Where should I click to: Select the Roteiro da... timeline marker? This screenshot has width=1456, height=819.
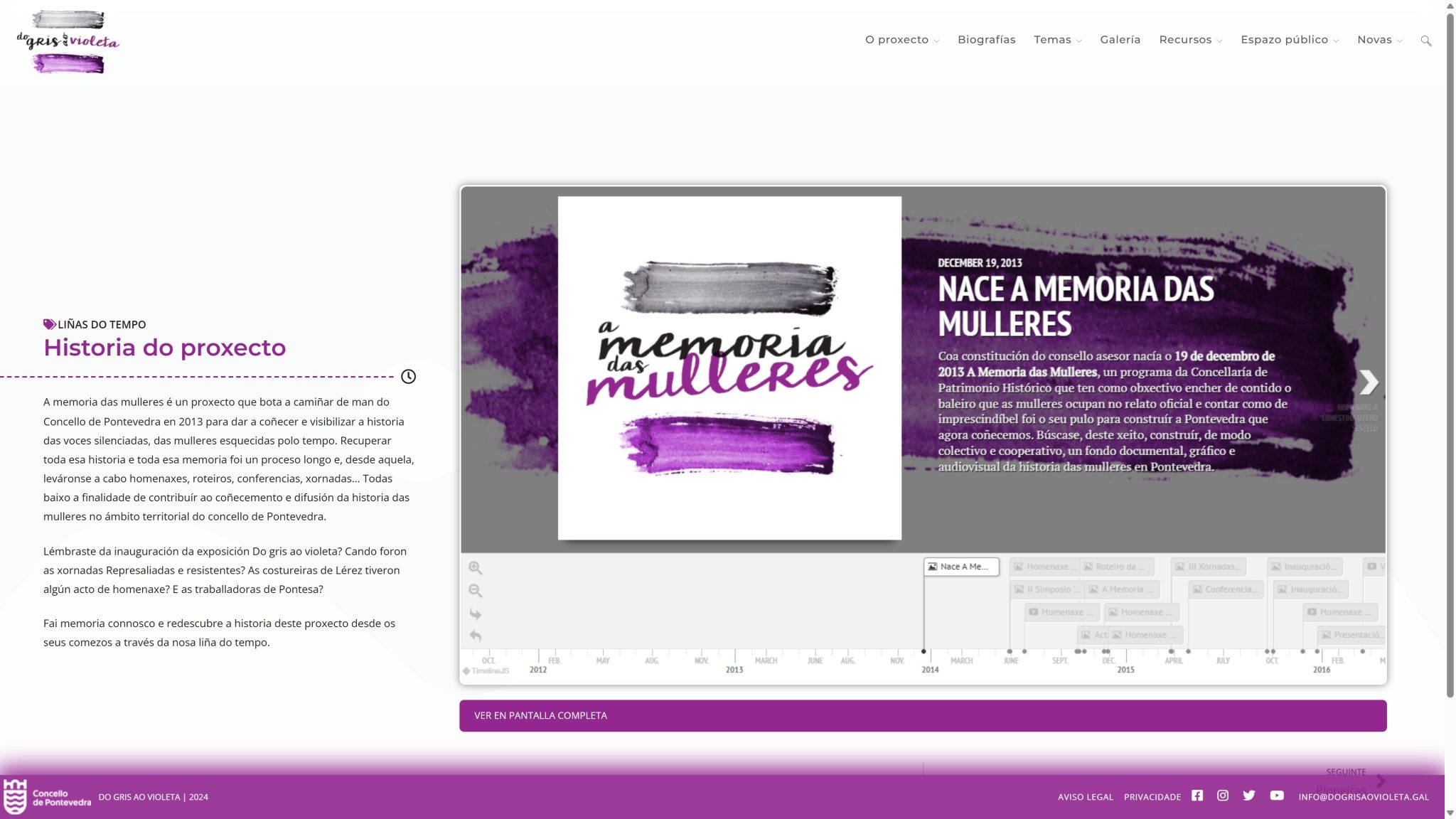click(1117, 567)
